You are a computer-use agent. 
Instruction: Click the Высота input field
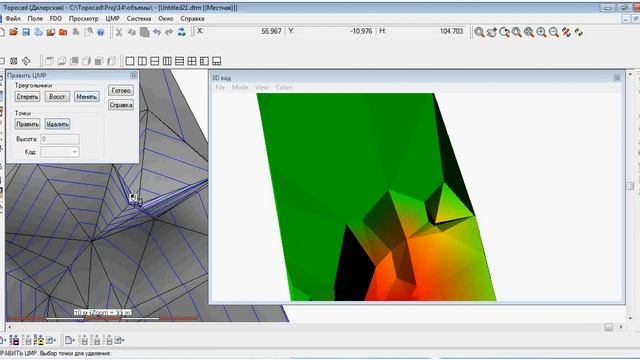click(x=60, y=139)
